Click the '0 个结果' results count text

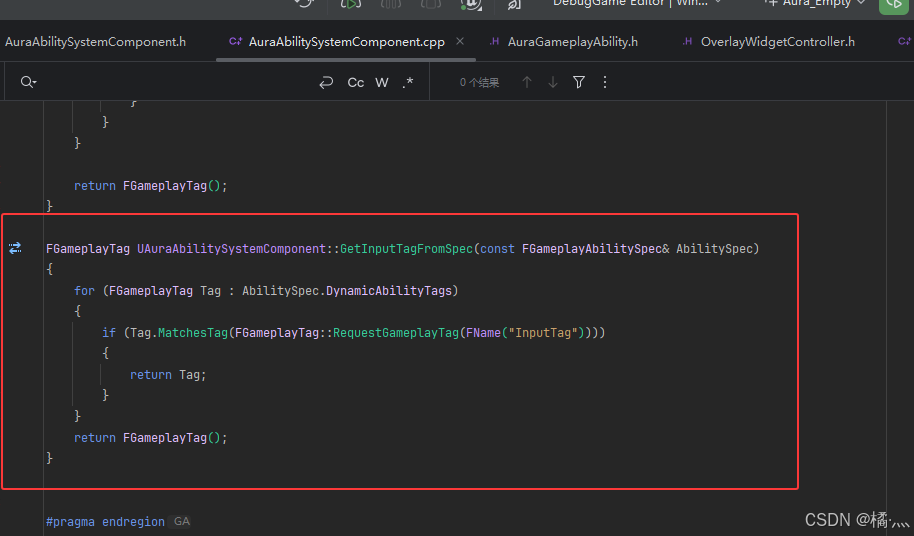point(479,83)
